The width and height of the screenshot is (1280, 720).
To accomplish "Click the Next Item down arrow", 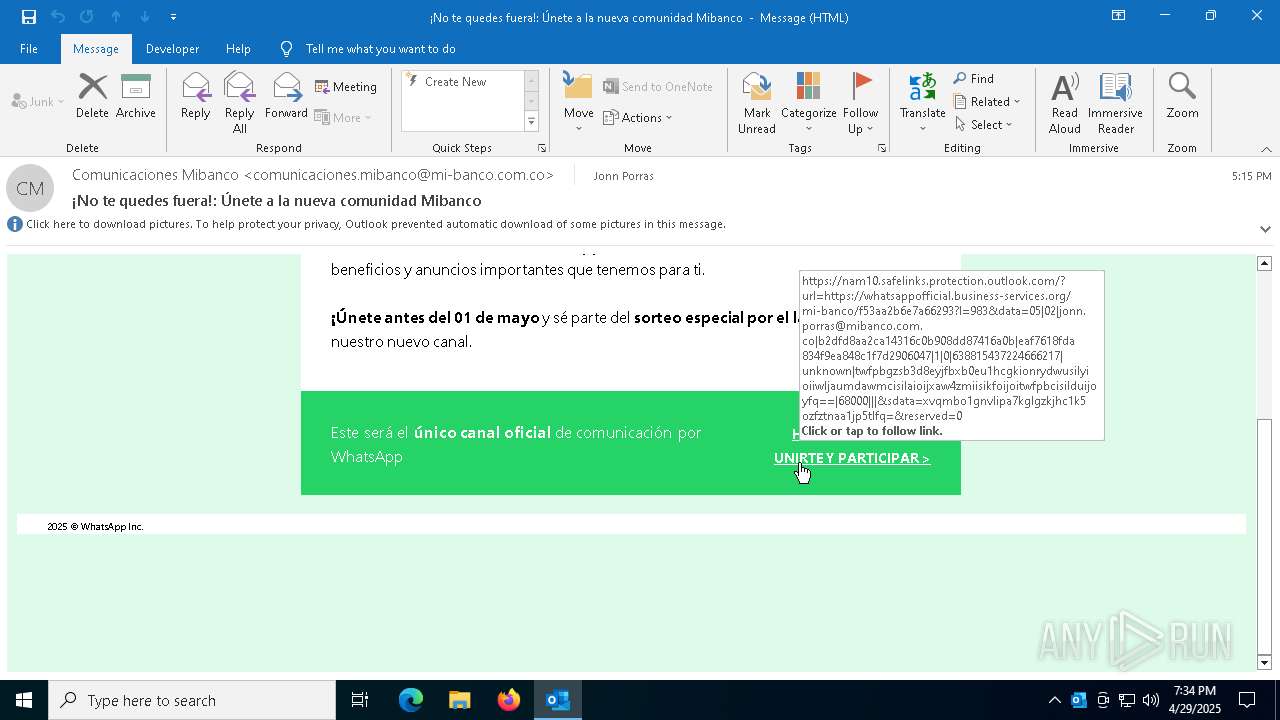I will 145,17.
